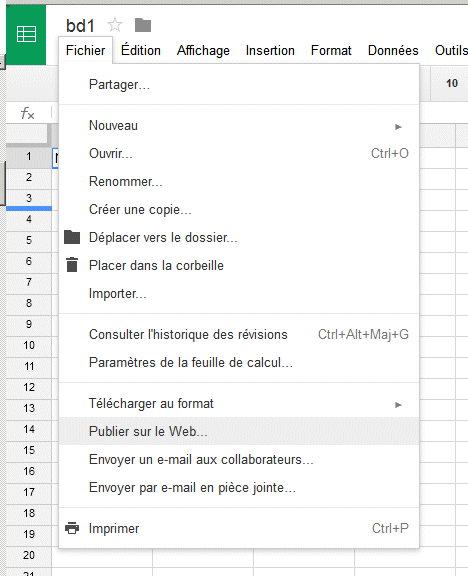Expand the Télécharger au format submenu arrow
The height and width of the screenshot is (576, 468).
399,405
